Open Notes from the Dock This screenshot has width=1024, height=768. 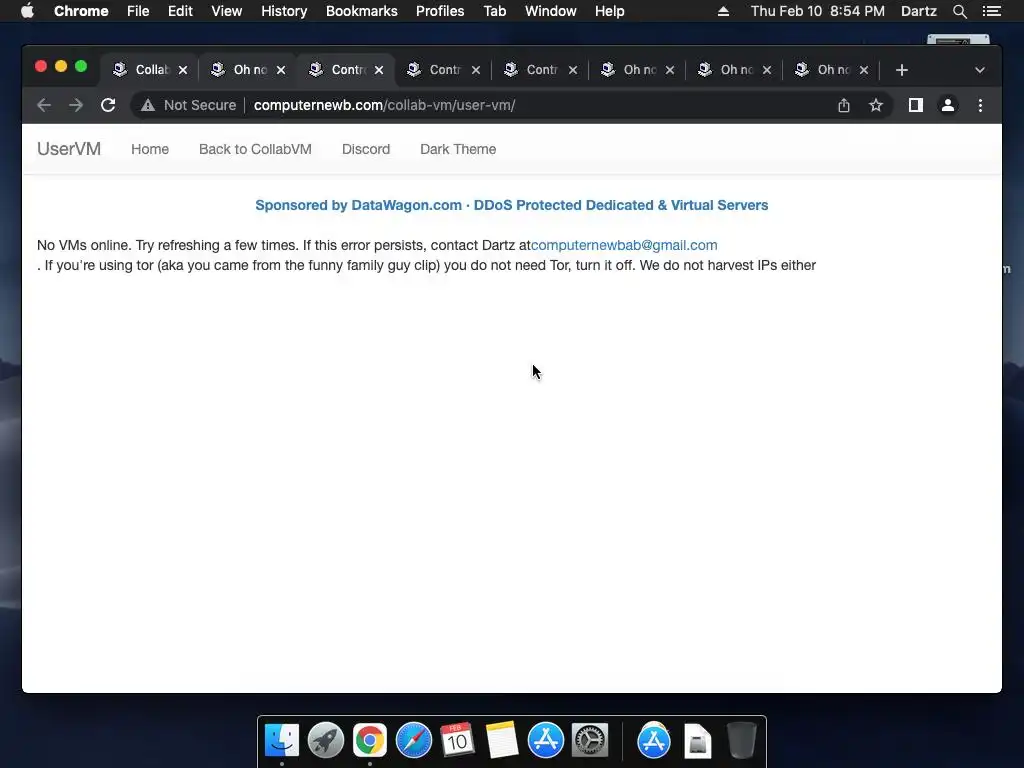click(x=501, y=741)
